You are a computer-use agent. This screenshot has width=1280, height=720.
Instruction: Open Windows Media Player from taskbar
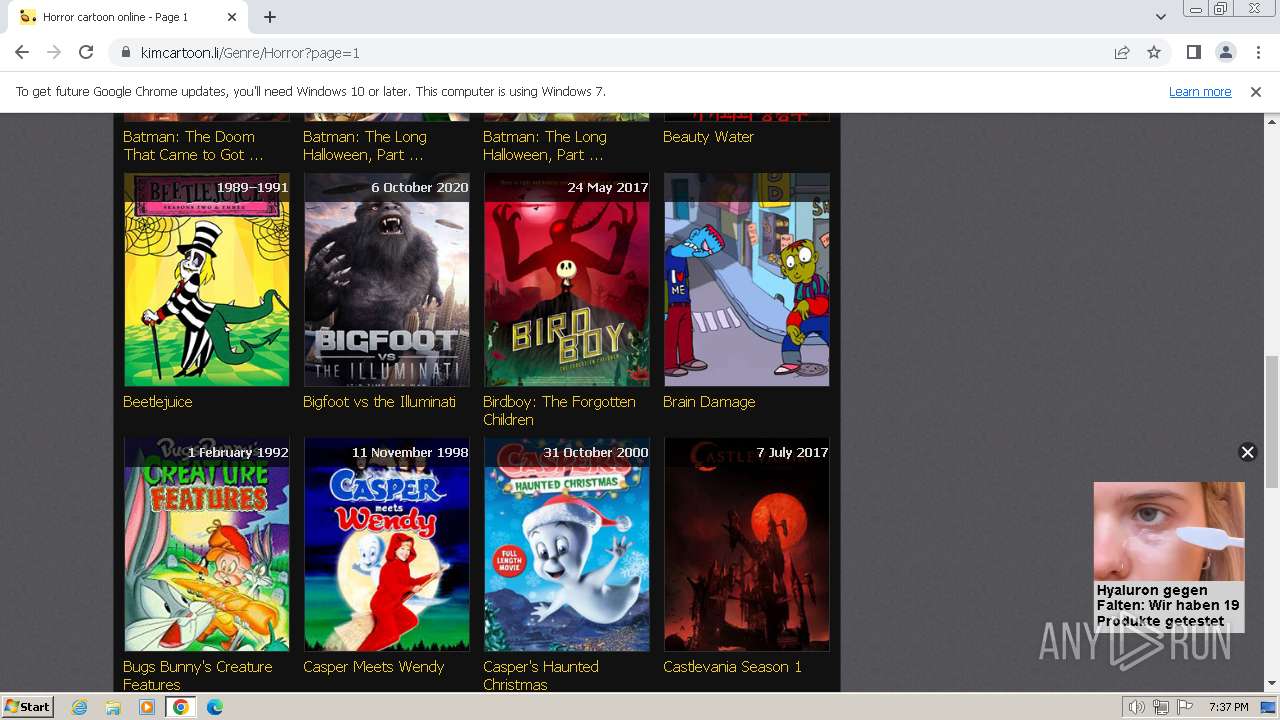(147, 707)
